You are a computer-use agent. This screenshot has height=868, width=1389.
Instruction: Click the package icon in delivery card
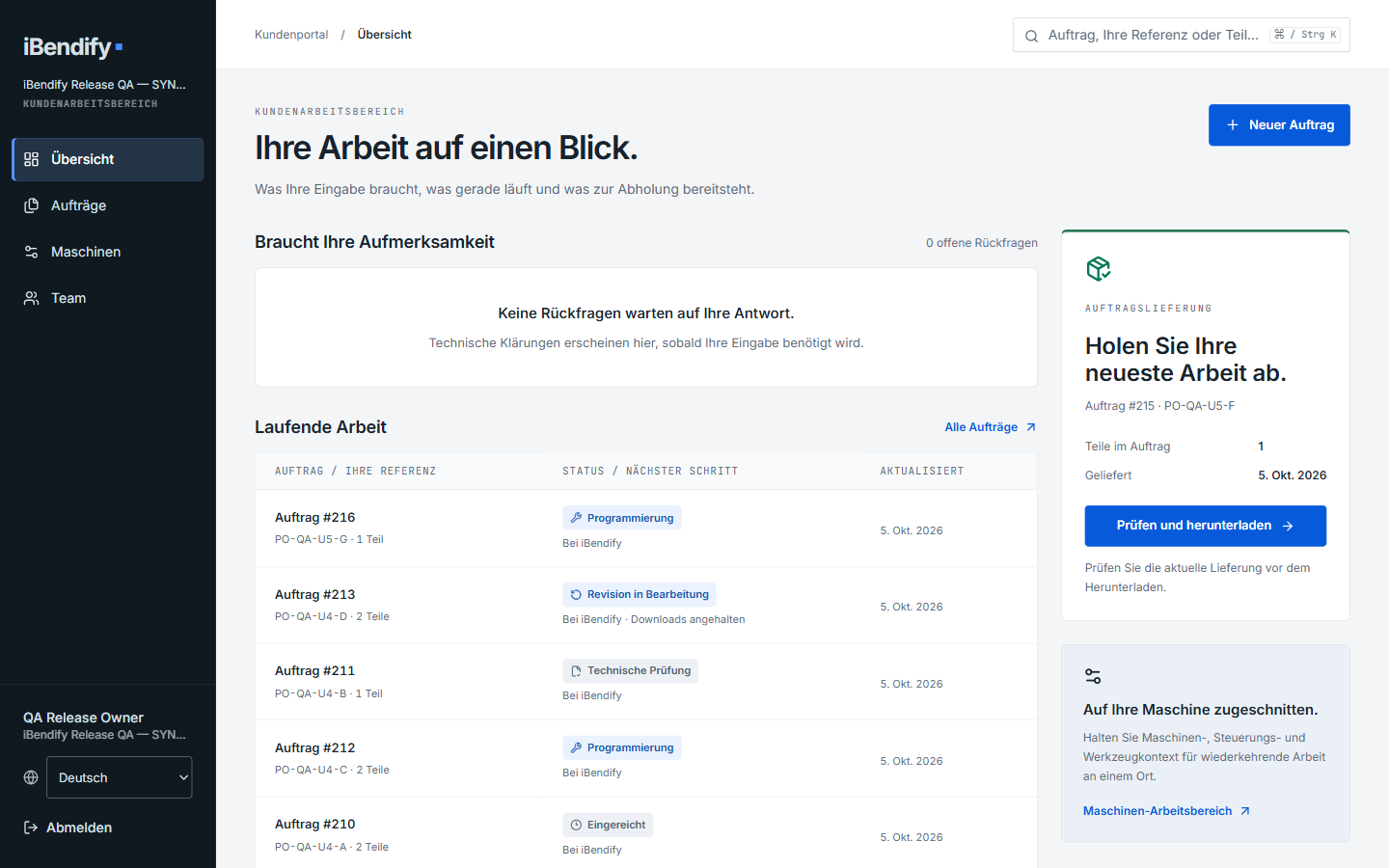1098,268
